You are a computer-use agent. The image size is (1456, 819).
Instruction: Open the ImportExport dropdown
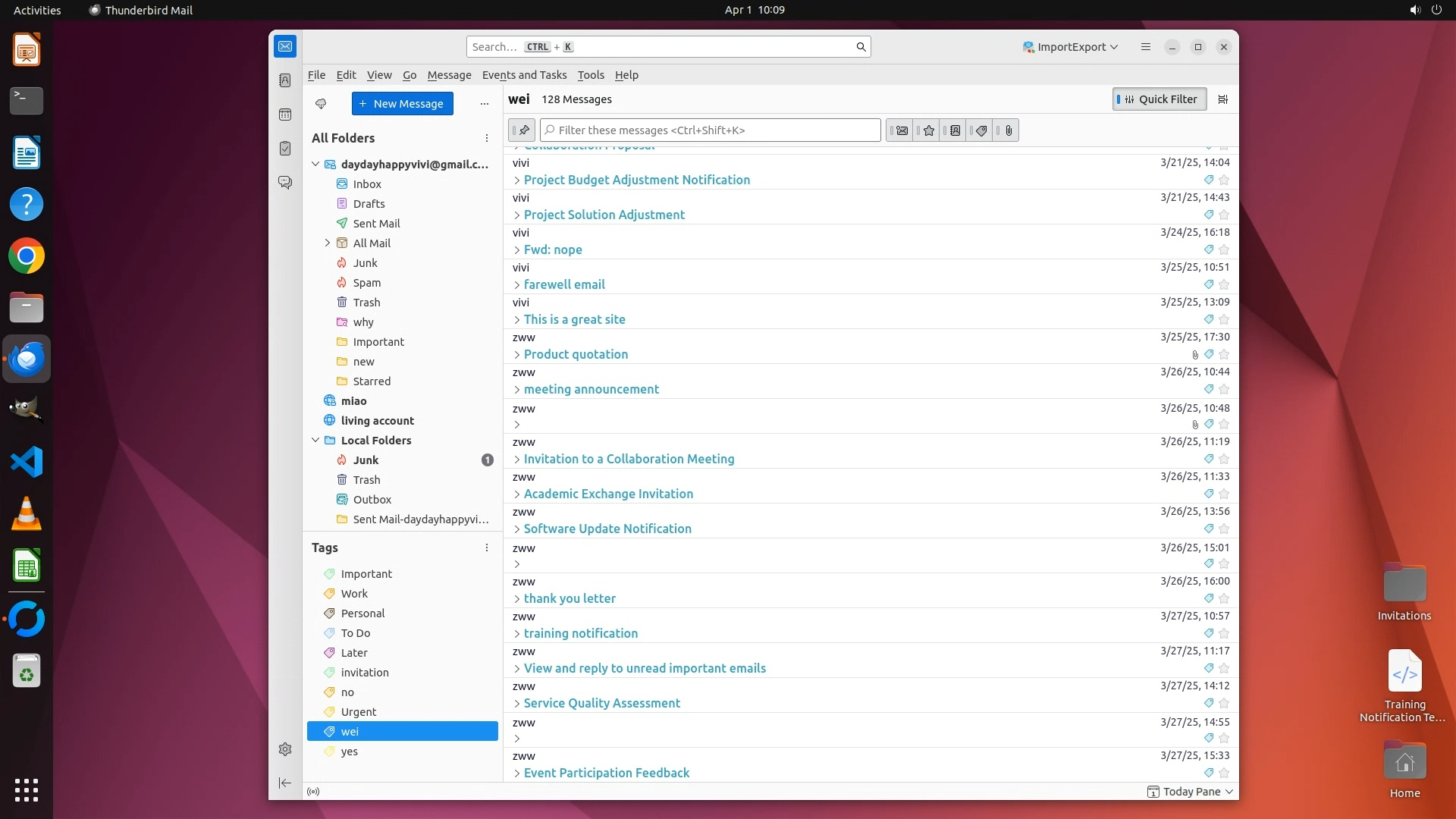[x=1070, y=47]
